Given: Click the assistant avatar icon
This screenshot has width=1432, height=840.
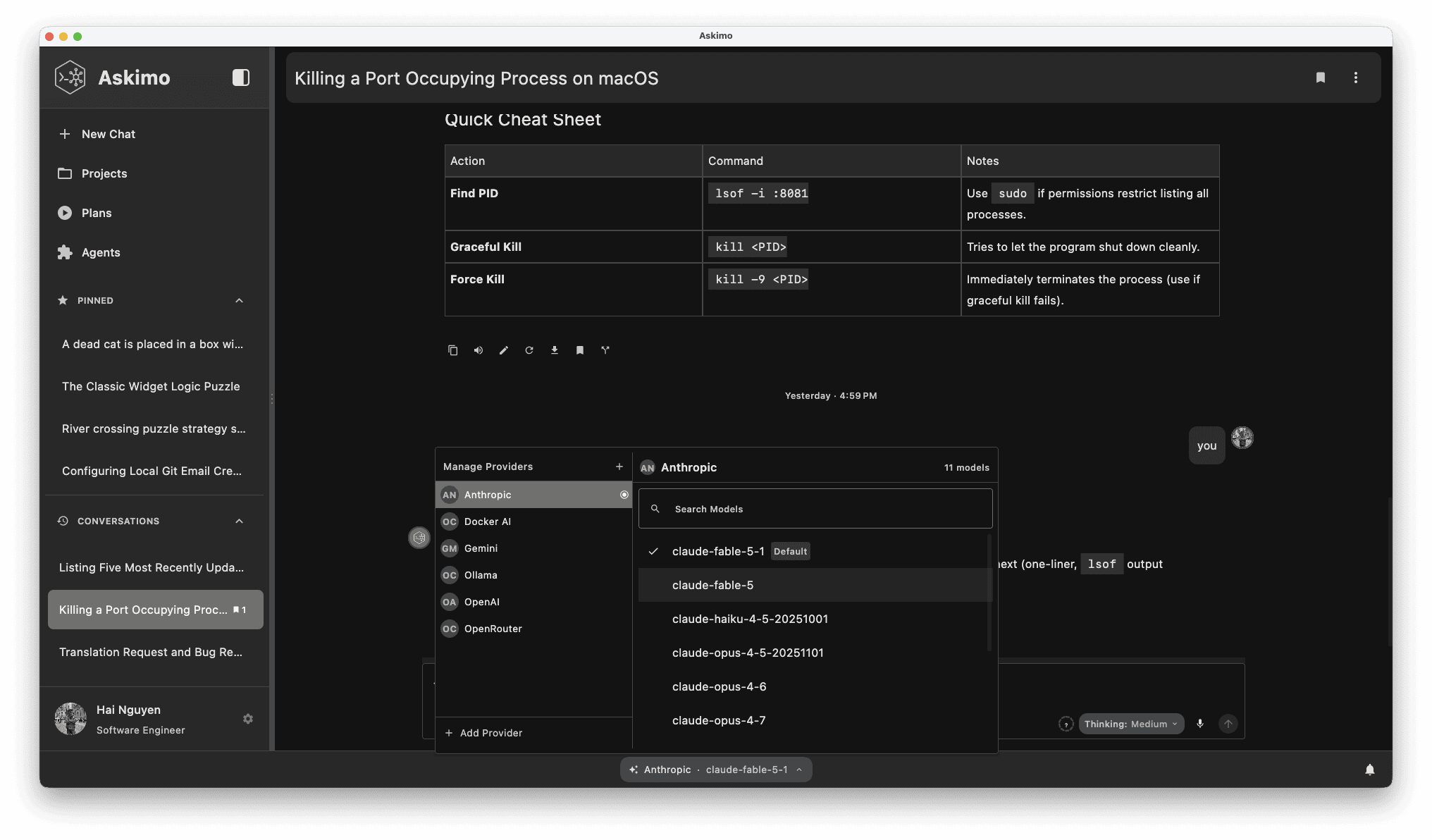Looking at the screenshot, I should point(419,538).
